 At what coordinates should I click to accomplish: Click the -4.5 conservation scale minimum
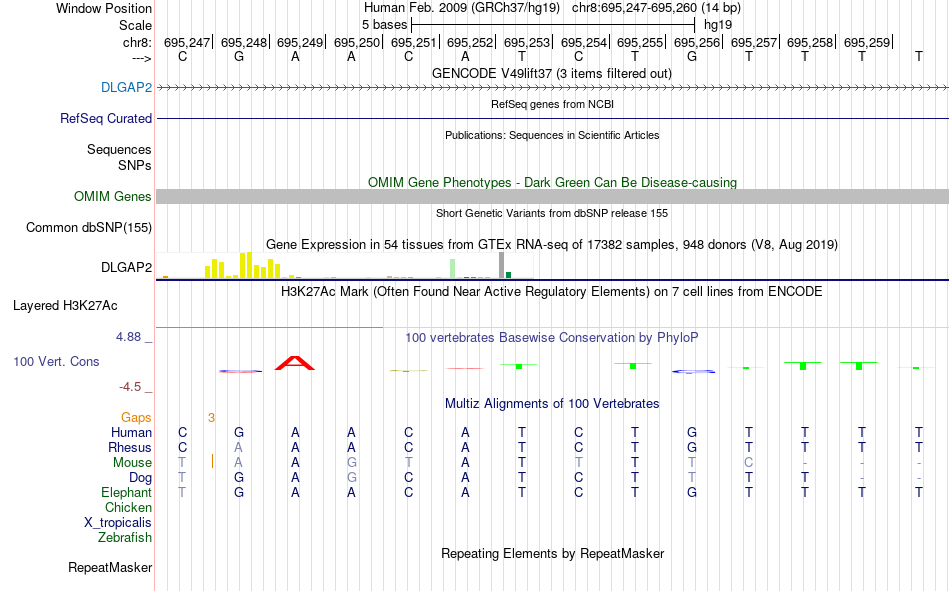(x=130, y=387)
